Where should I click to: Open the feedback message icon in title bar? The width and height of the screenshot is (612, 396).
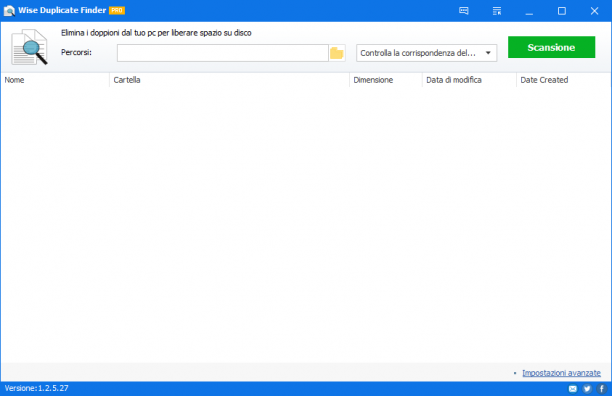464,11
